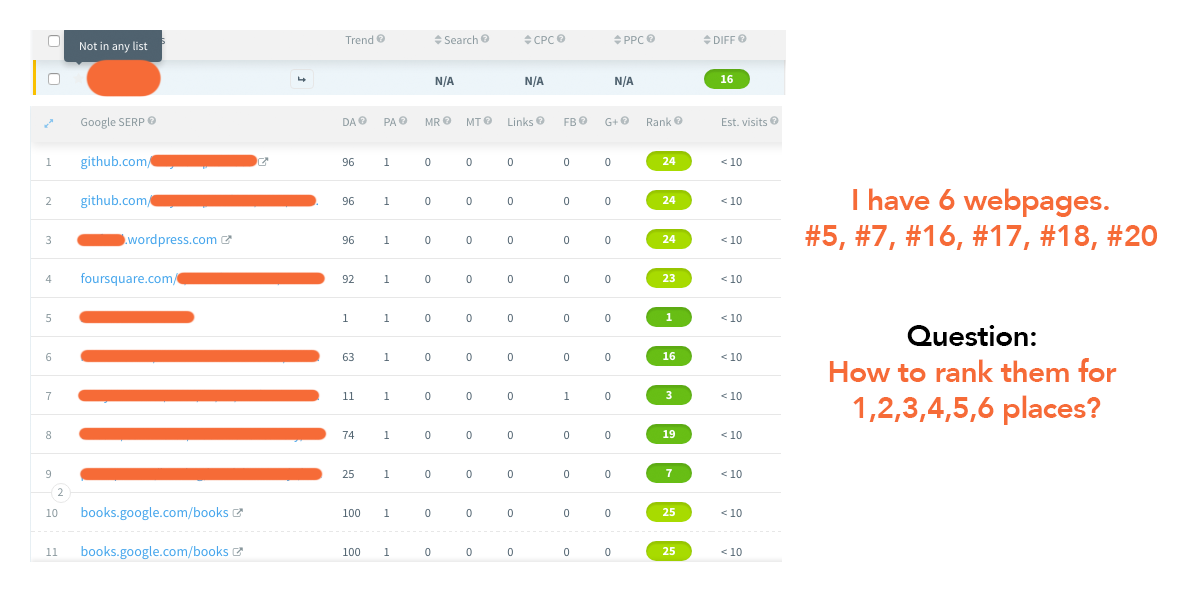Click the expand arrows icon beside Google SERP
1200x600 pixels.
click(48, 122)
